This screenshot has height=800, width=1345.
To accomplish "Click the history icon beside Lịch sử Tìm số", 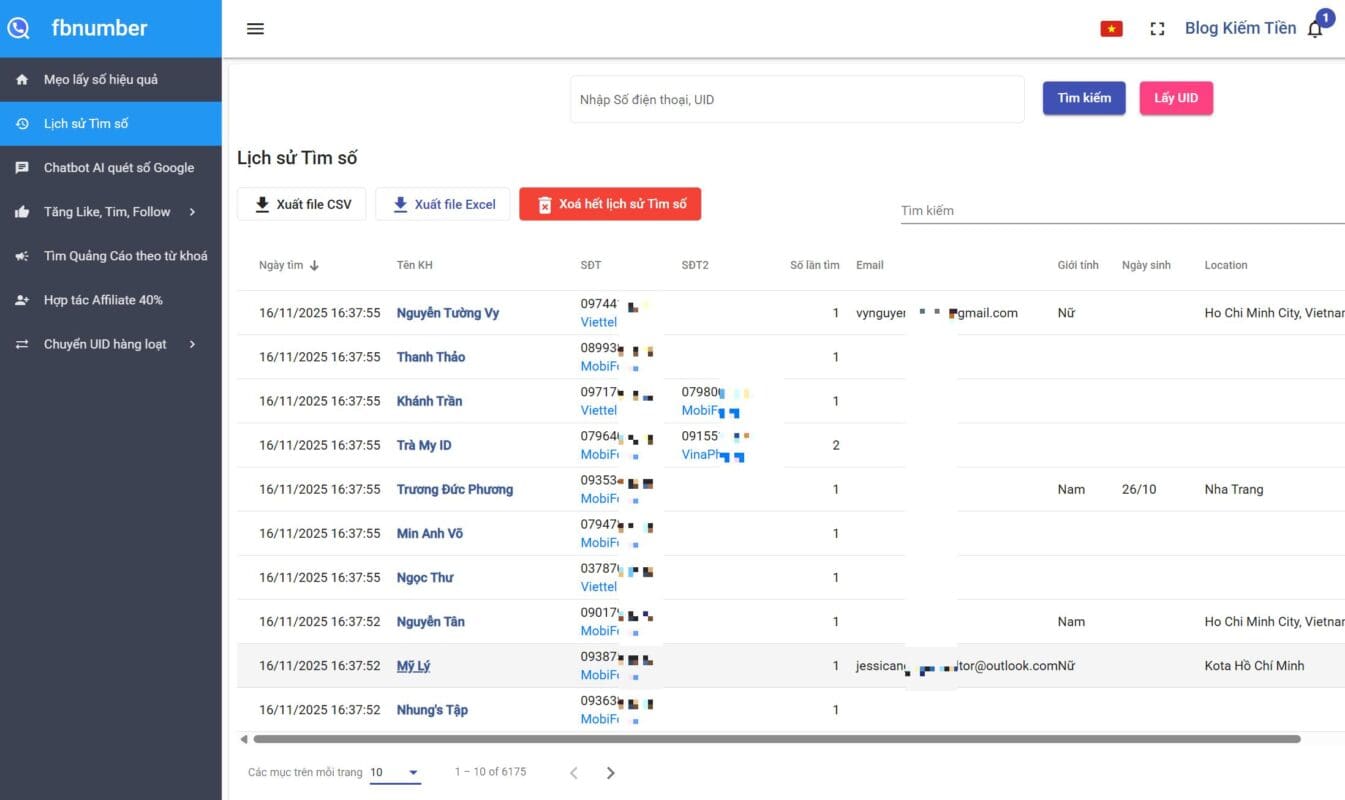I will (22, 124).
